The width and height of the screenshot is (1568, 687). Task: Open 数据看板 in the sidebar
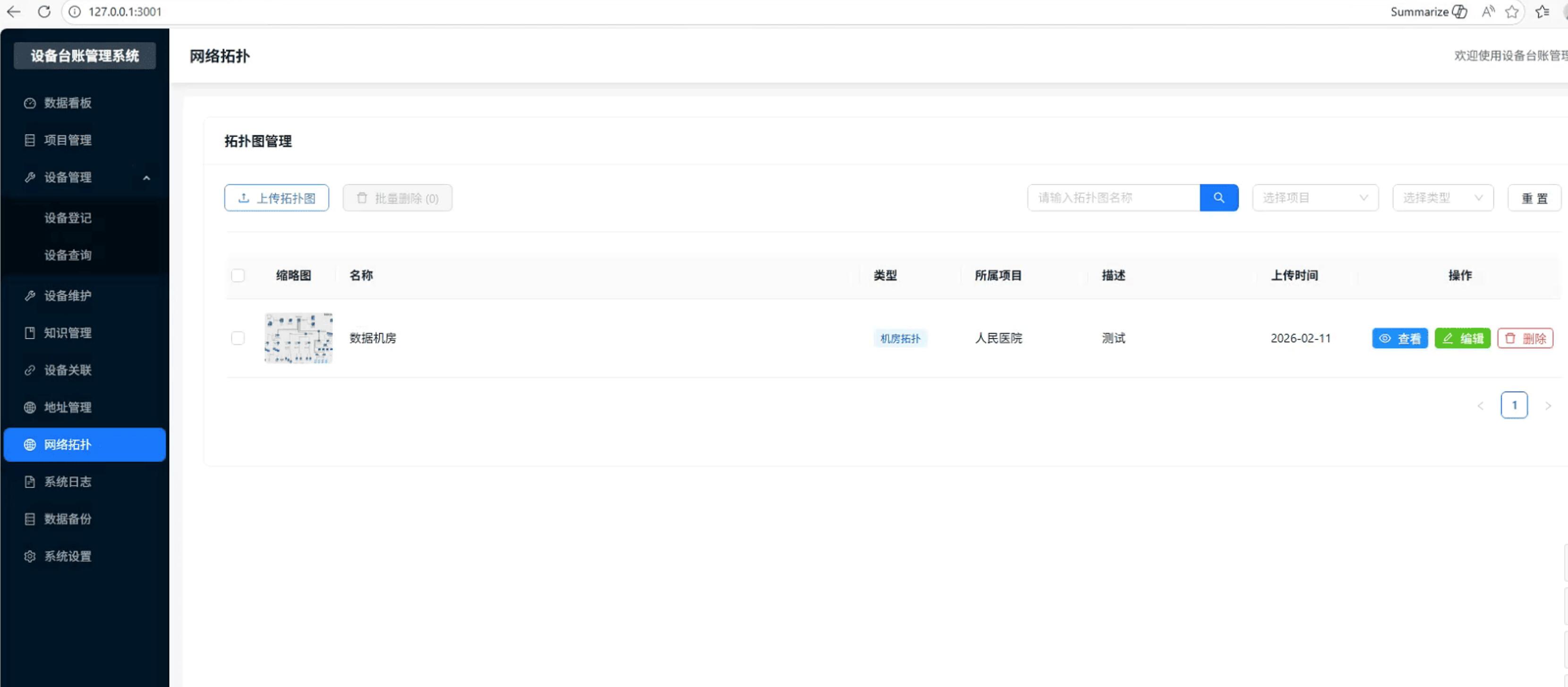click(x=85, y=103)
